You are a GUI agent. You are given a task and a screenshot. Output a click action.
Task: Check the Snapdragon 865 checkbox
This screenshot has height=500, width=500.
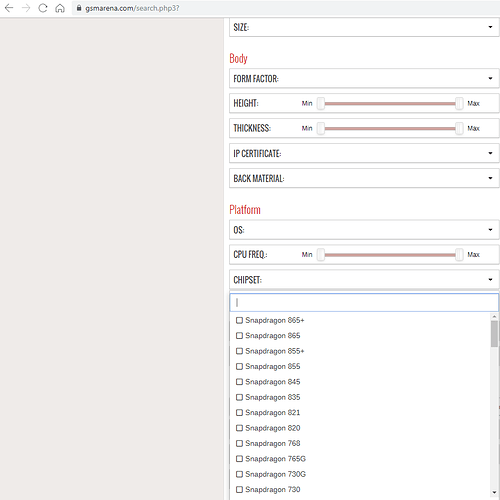pyautogui.click(x=239, y=336)
